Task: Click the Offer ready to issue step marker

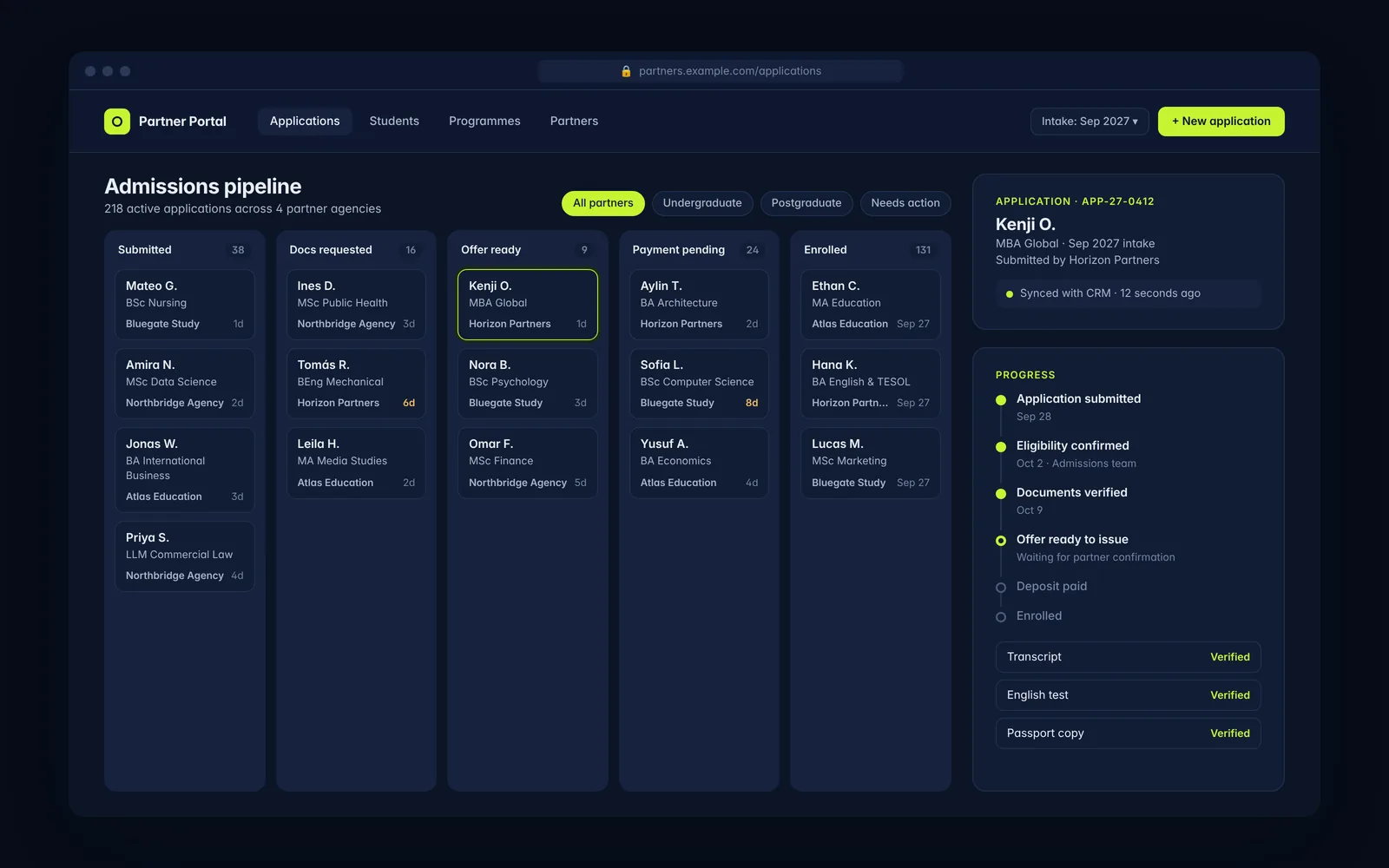Action: (x=1001, y=541)
